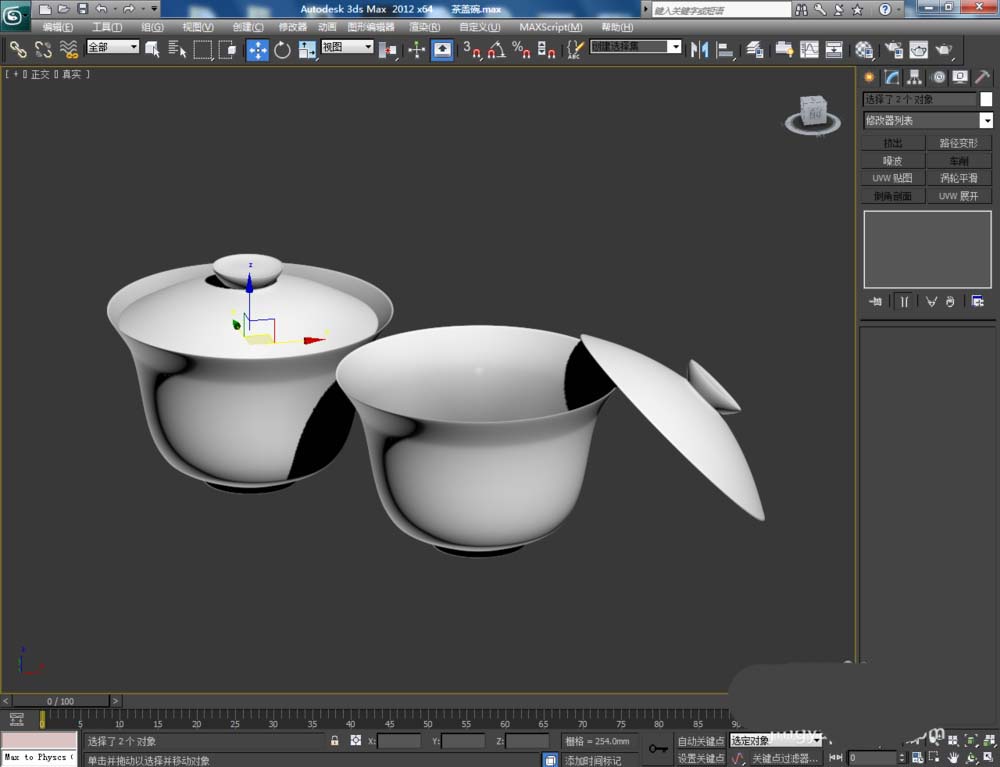Viewport: 1000px width, 767px height.
Task: Click the object color swatch beside name field
Action: pyautogui.click(x=986, y=99)
